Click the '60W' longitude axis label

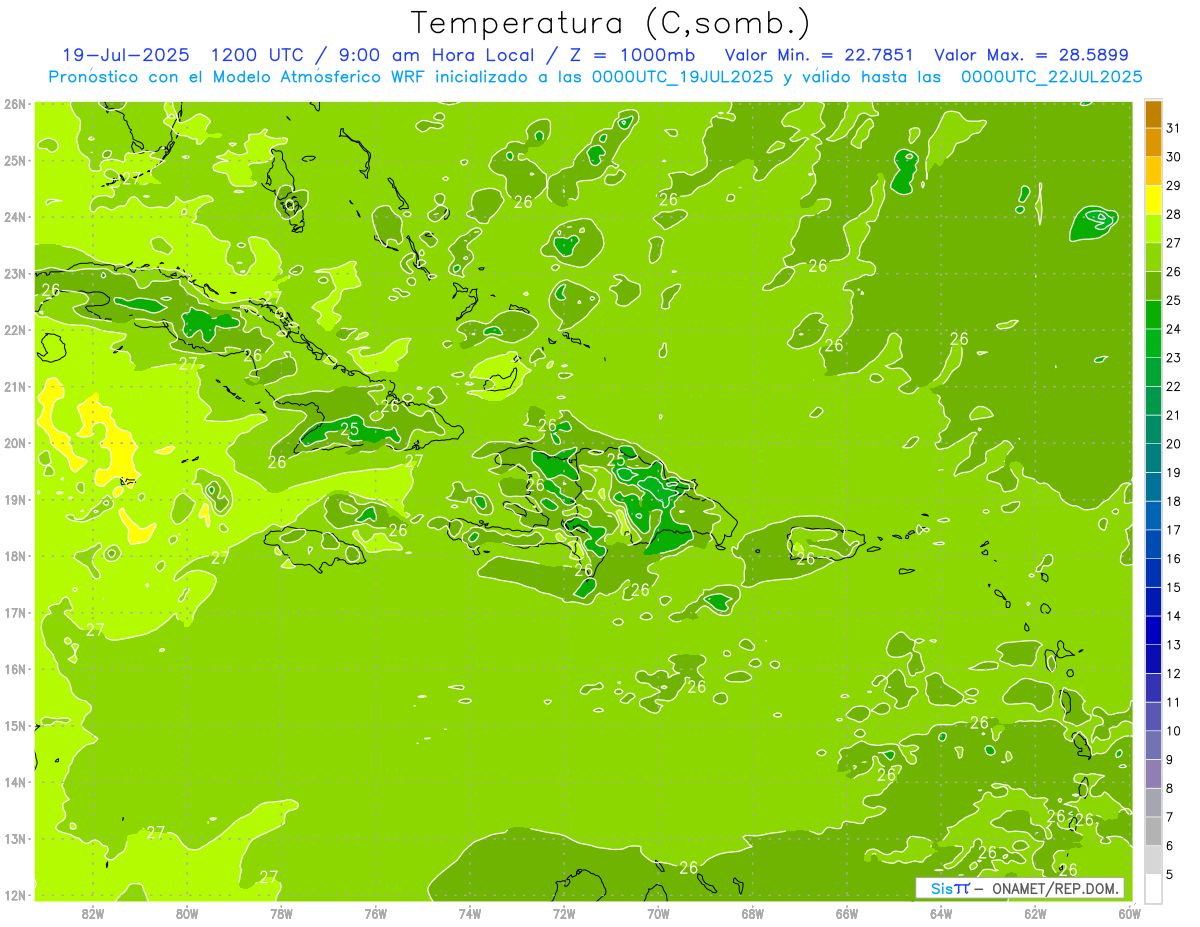pos(1129,913)
